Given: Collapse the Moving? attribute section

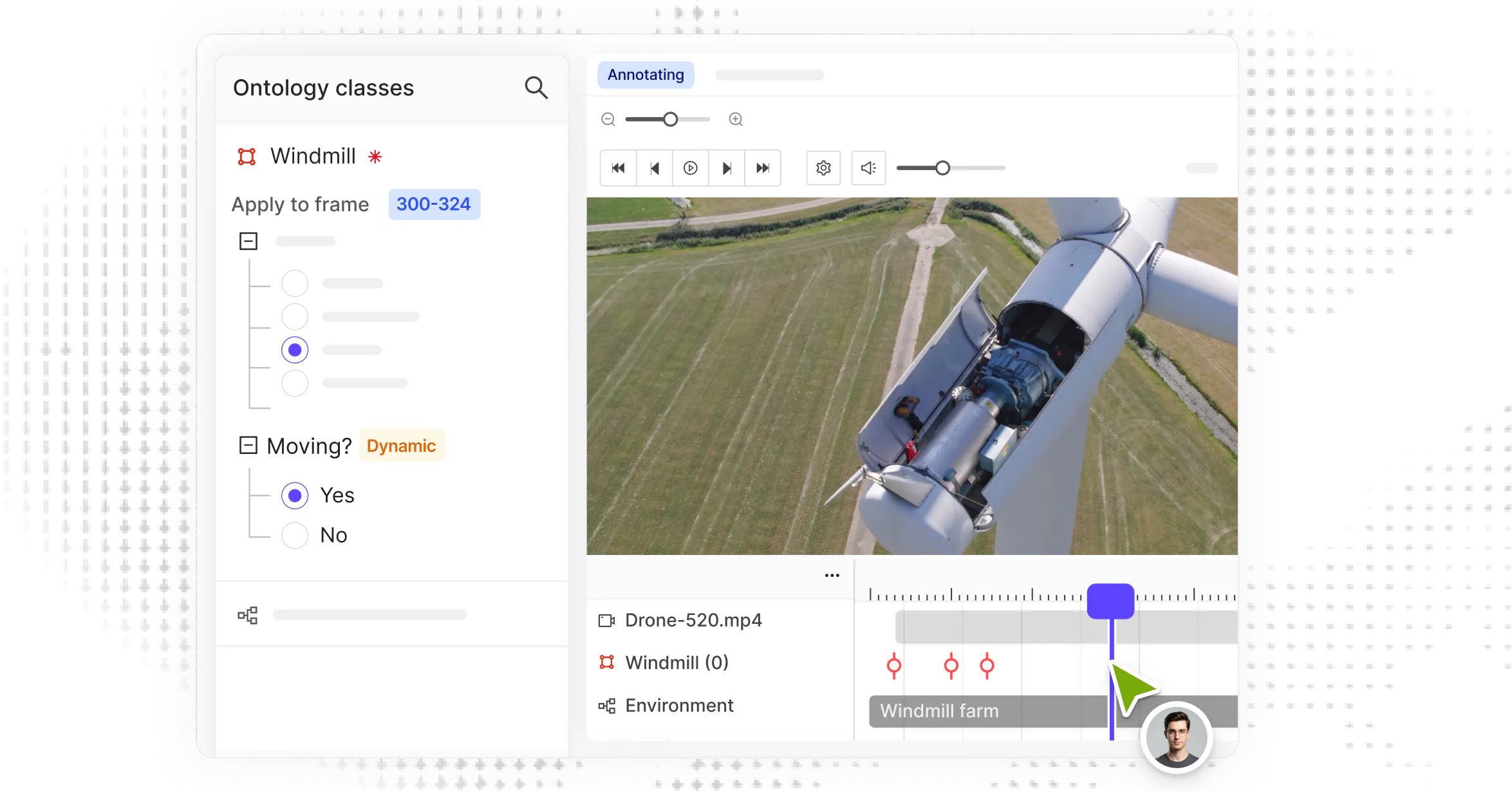Looking at the screenshot, I should coord(248,445).
